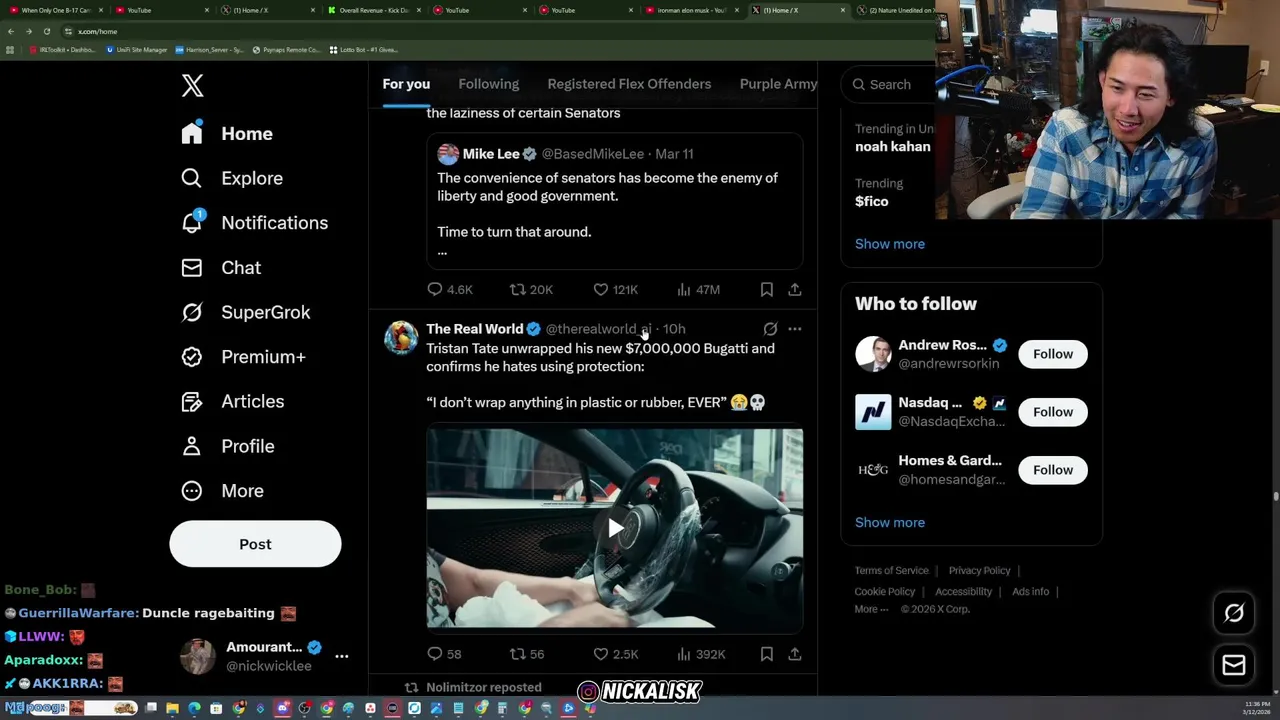Open Articles from sidebar
This screenshot has height=720, width=1280.
(233, 401)
